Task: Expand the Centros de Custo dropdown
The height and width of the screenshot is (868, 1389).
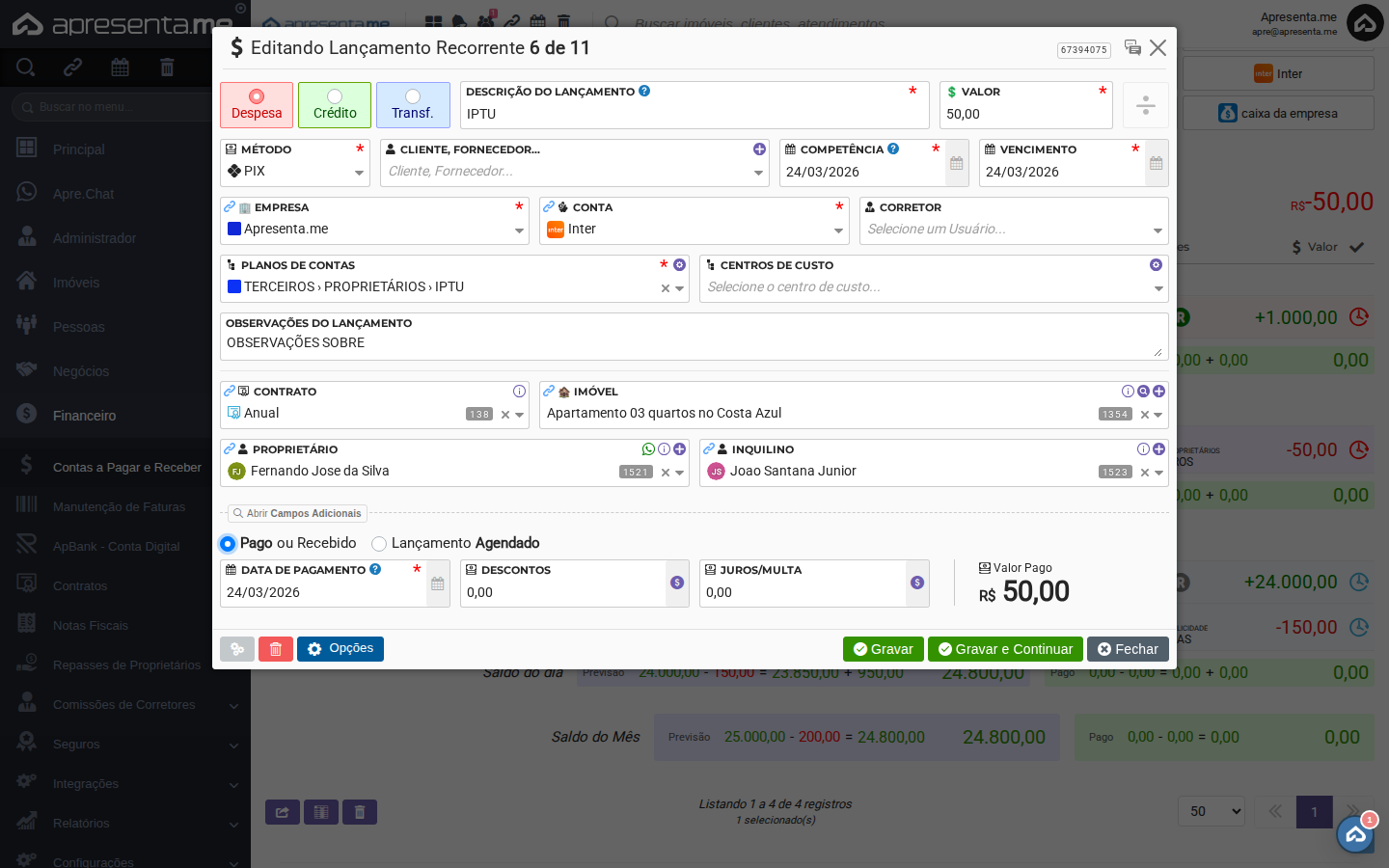Action: [x=1157, y=288]
